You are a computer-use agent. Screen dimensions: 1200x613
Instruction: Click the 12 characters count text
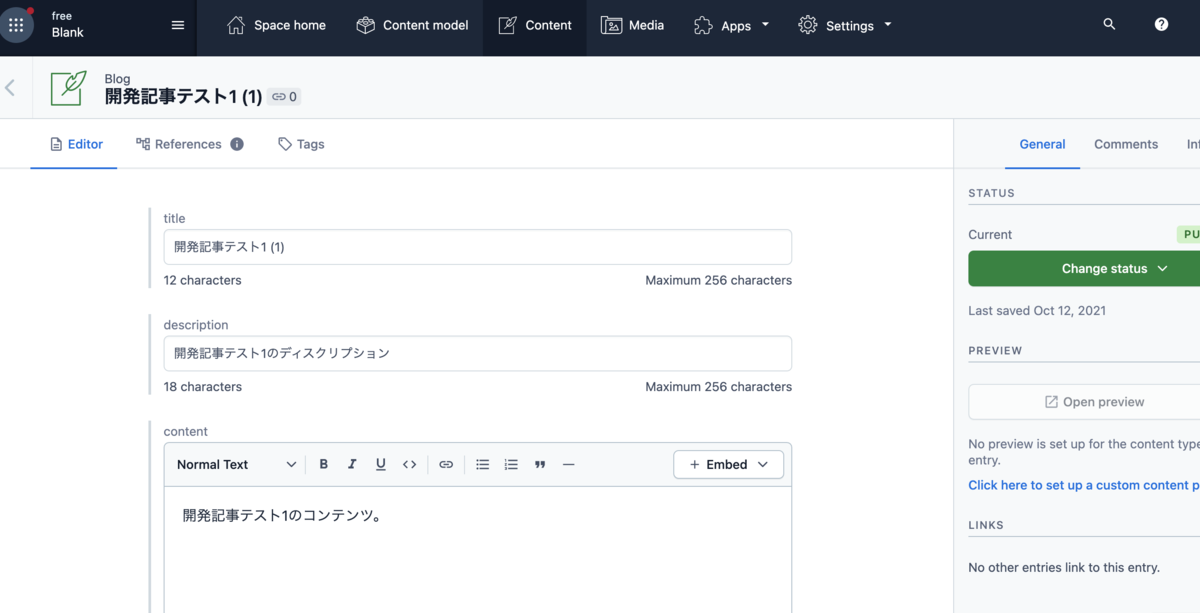tap(202, 280)
